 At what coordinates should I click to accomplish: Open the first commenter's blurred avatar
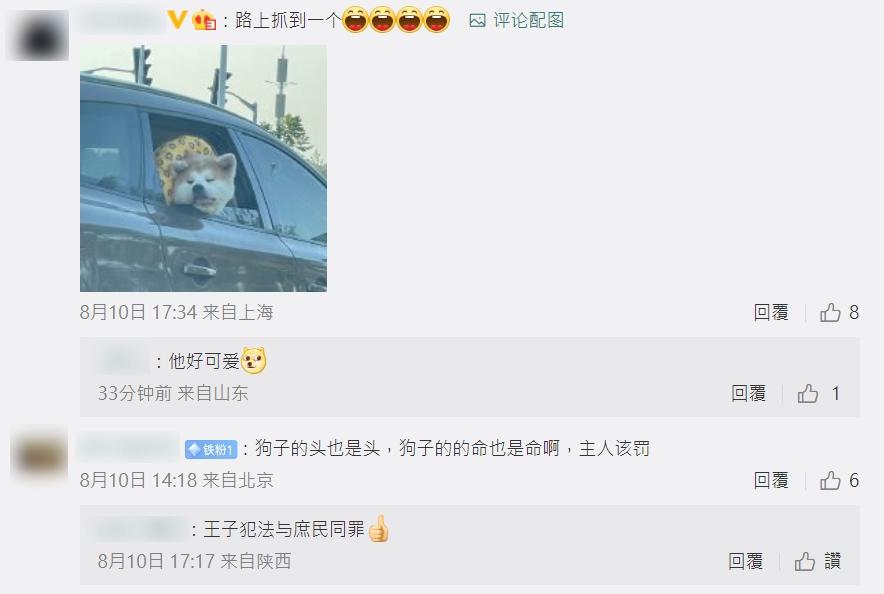coord(37,35)
